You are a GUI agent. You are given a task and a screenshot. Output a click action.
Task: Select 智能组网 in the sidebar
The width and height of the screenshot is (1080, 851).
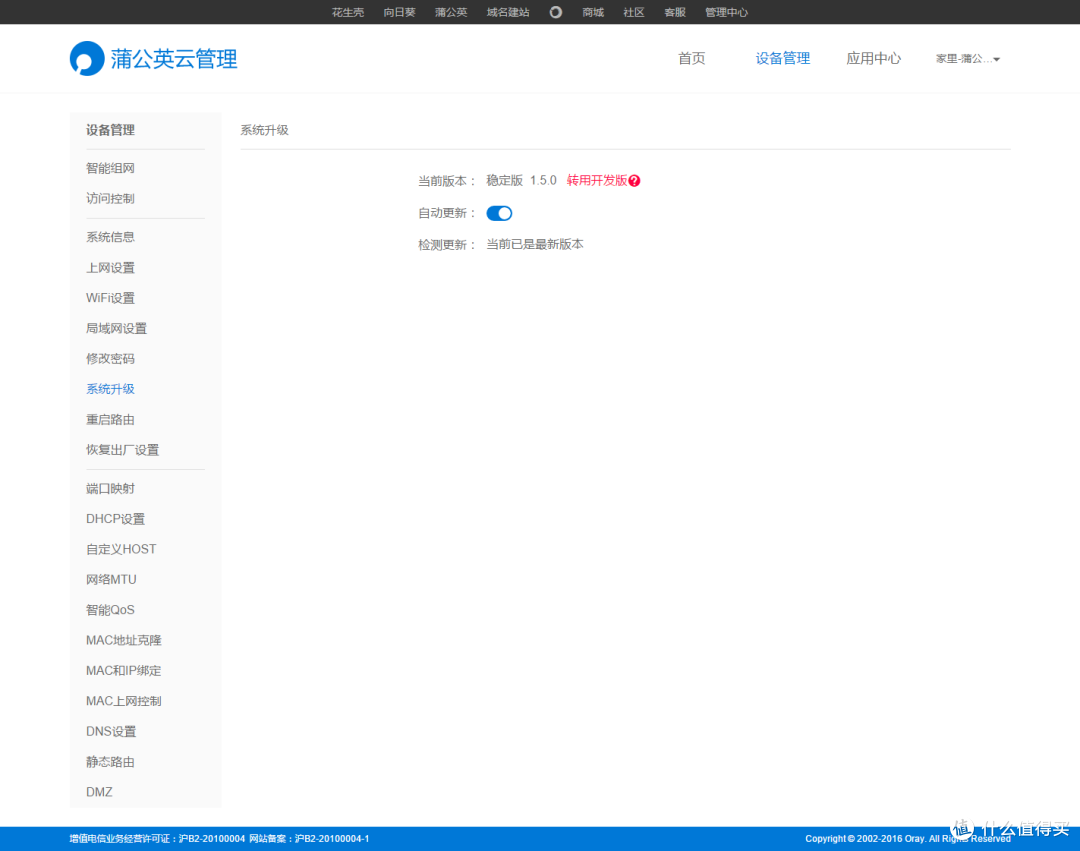110,168
